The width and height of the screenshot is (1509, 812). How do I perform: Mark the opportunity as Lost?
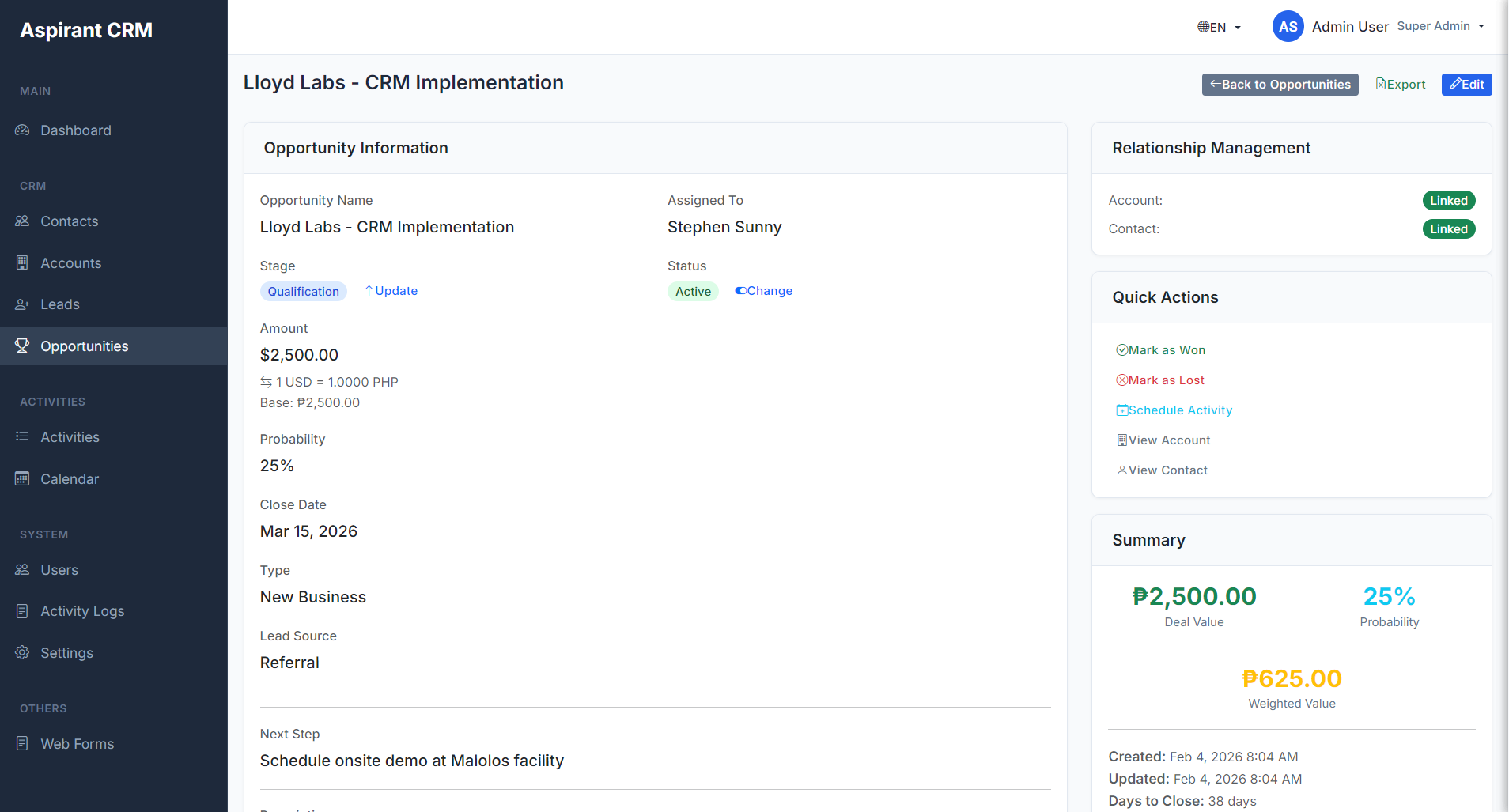[x=1159, y=380]
